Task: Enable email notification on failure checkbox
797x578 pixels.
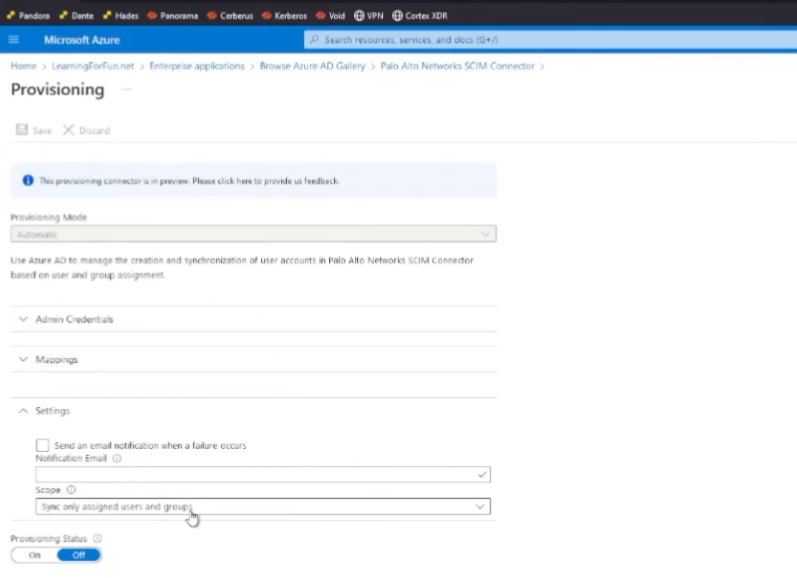Action: point(43,445)
